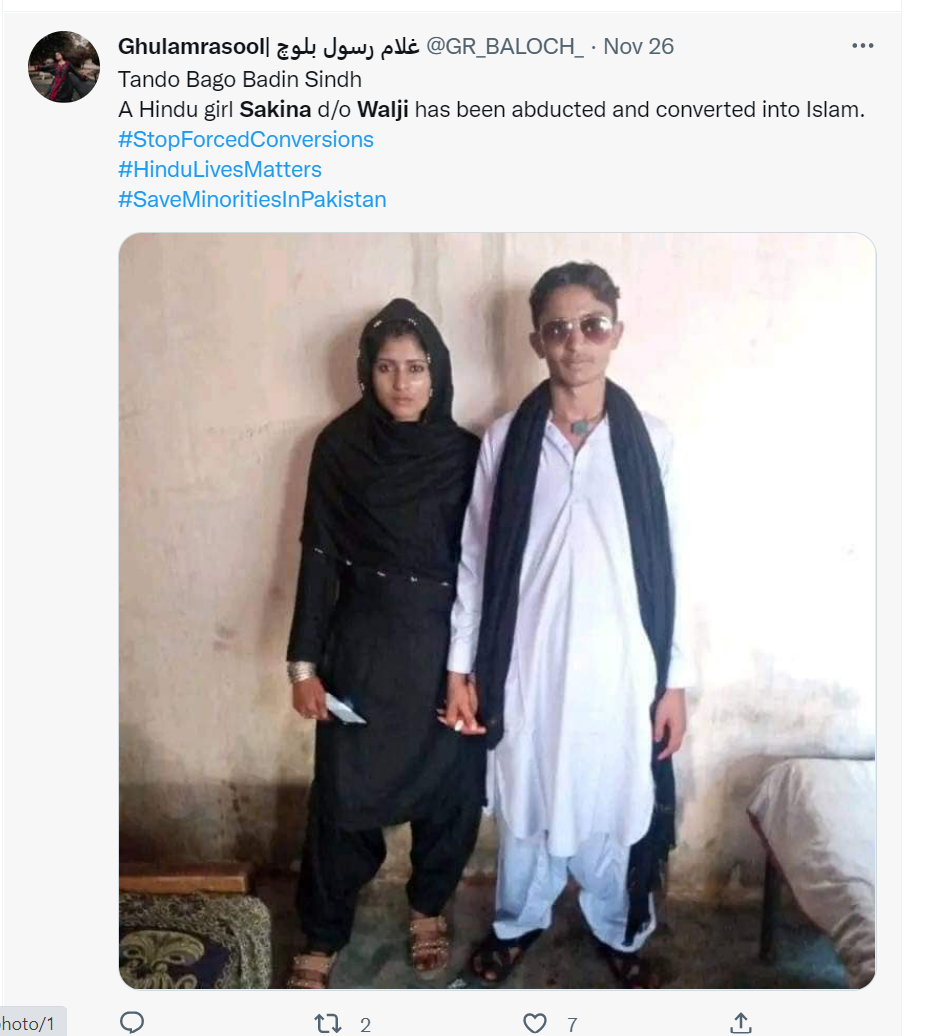View the Ghulamrasool profile avatar picture
The width and height of the screenshot is (930, 1036).
coord(64,67)
